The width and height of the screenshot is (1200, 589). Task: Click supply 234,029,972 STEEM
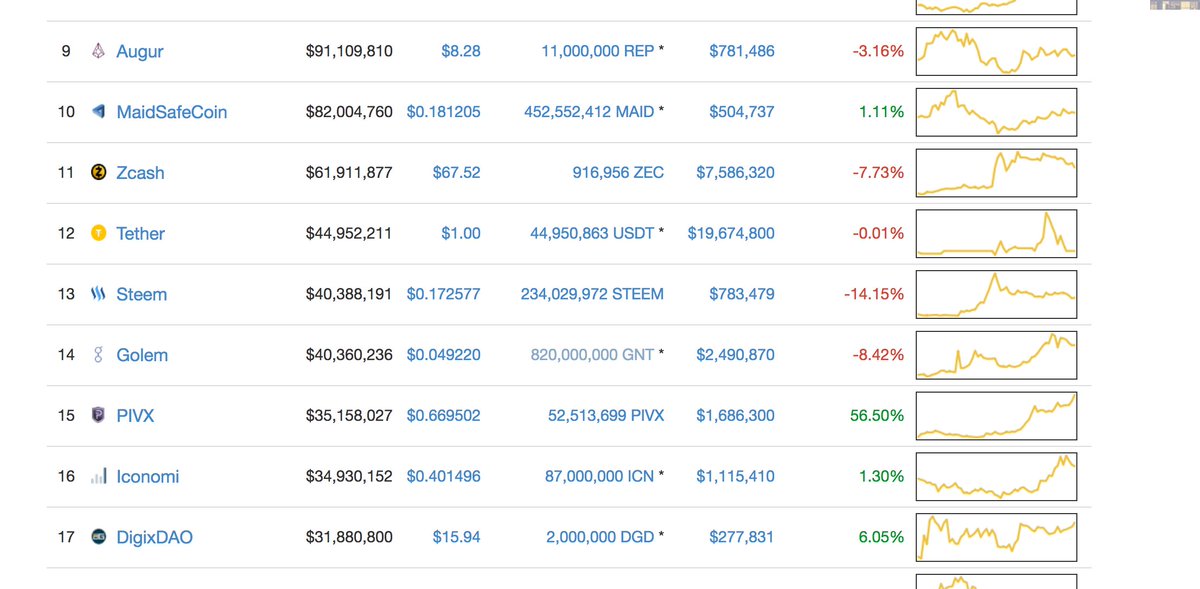point(592,294)
